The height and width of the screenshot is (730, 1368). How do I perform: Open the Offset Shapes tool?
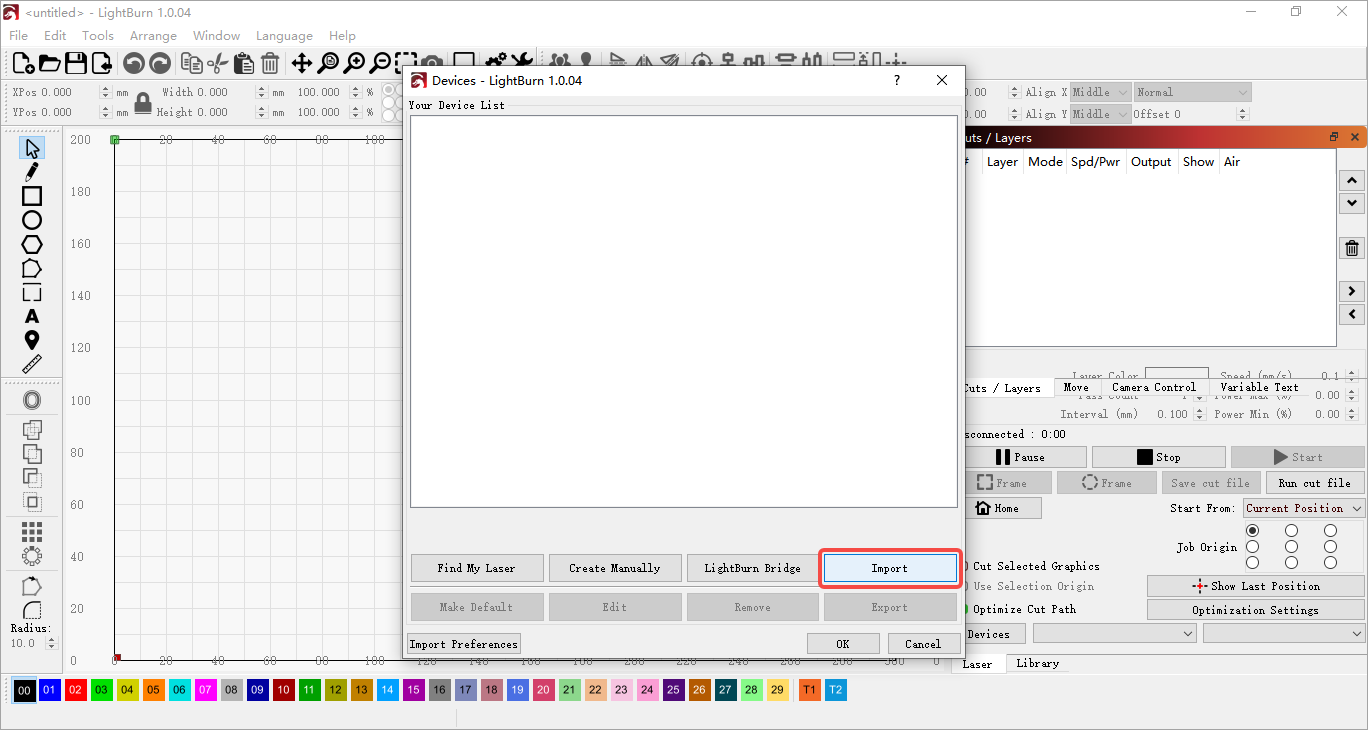32,401
